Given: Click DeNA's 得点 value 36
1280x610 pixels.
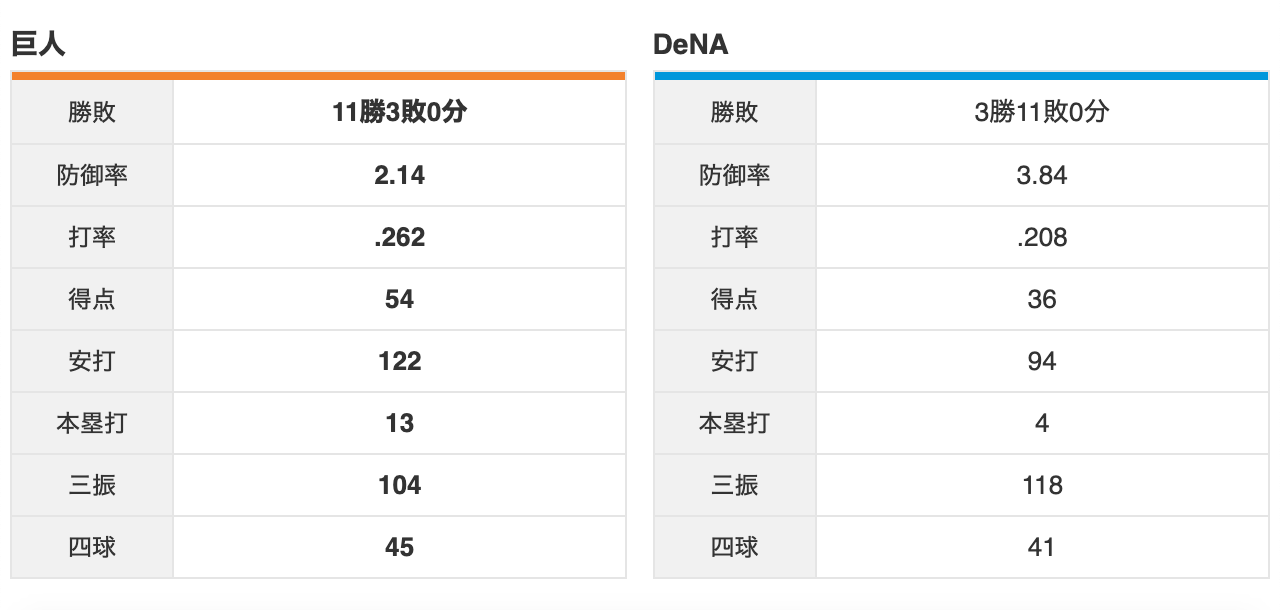Looking at the screenshot, I should click(1042, 299).
